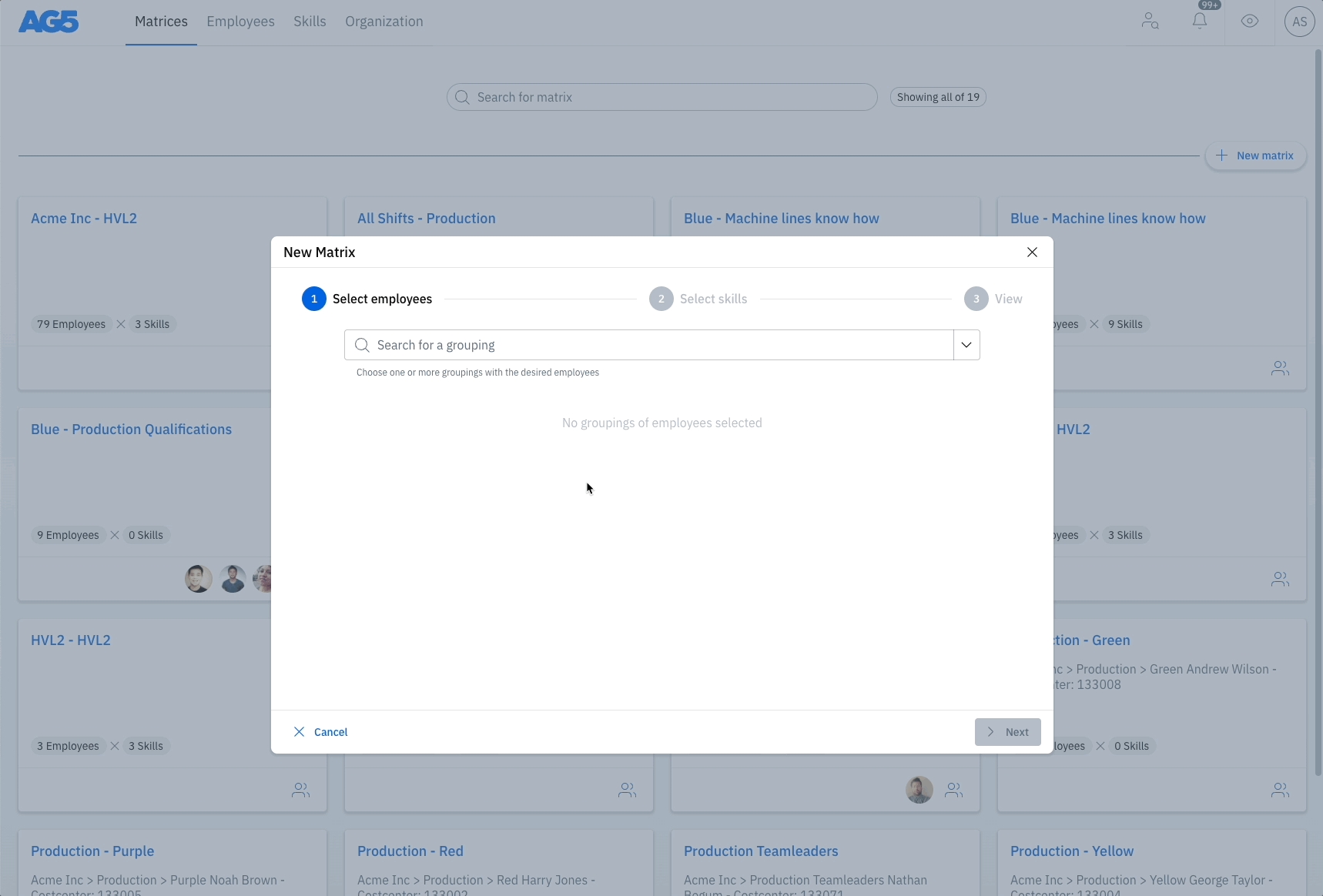Image resolution: width=1323 pixels, height=896 pixels.
Task: Open the Skills tab
Action: [310, 22]
